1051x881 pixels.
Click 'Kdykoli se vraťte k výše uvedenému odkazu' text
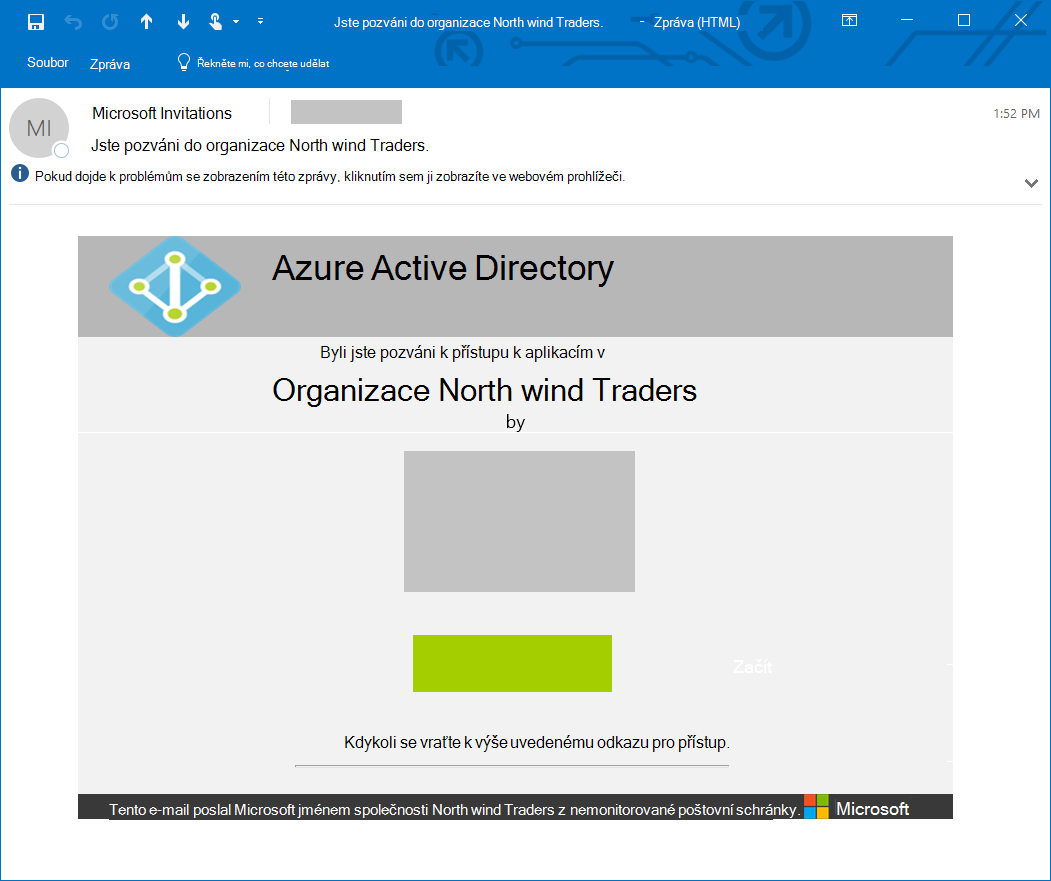click(x=536, y=742)
